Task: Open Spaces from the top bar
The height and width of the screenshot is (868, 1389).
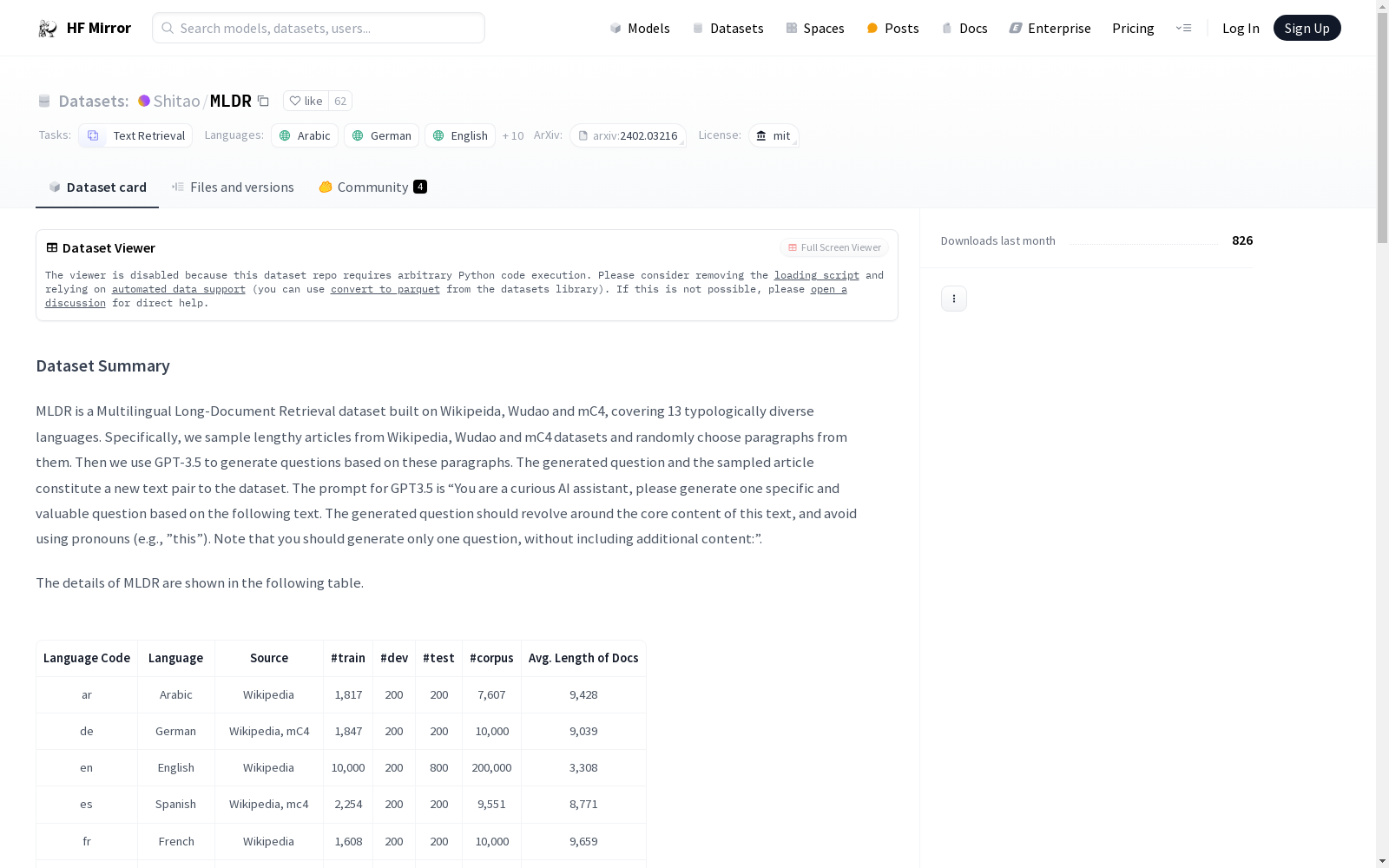Action: click(x=815, y=28)
